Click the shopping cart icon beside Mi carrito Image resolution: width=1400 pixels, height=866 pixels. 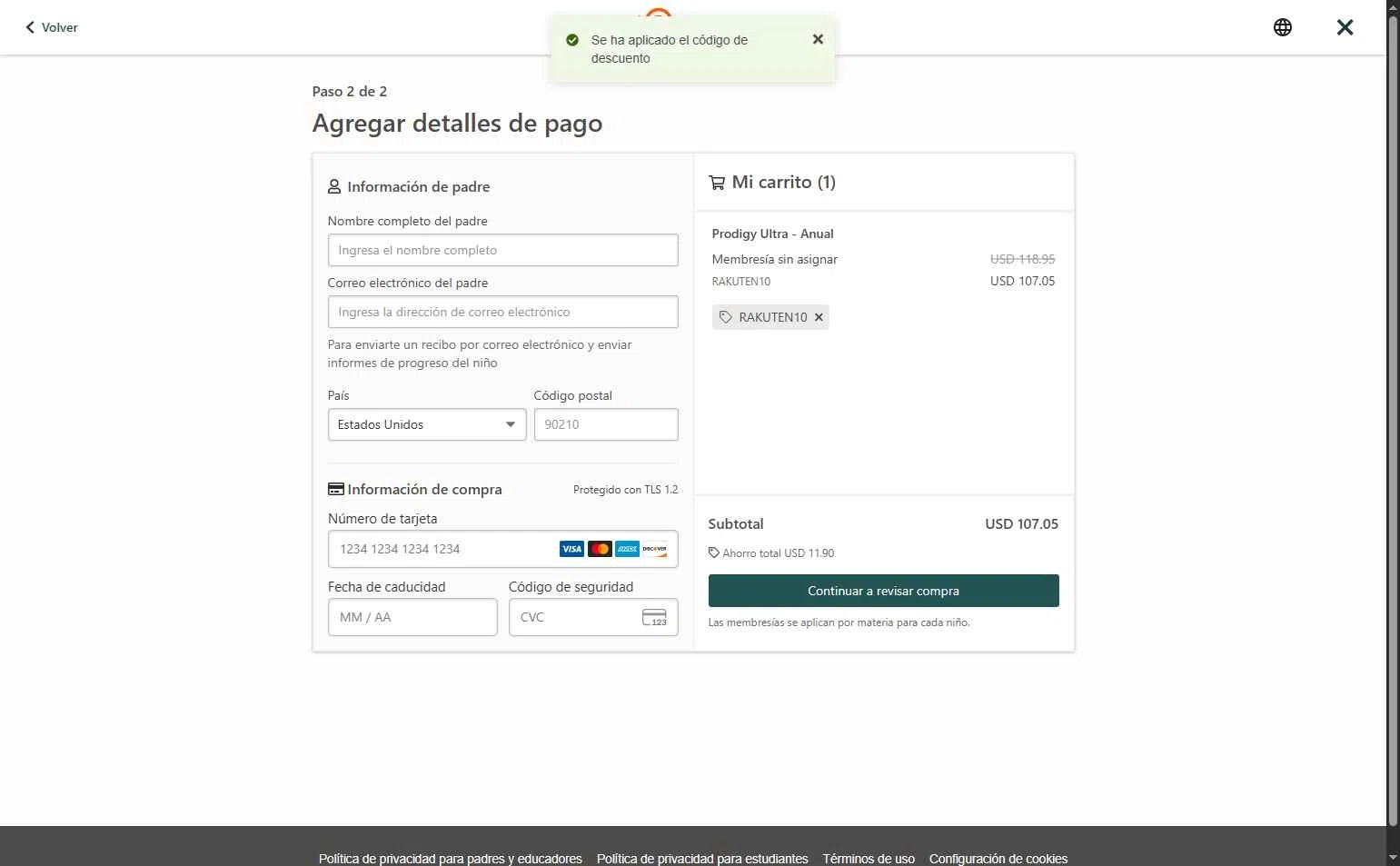click(717, 182)
